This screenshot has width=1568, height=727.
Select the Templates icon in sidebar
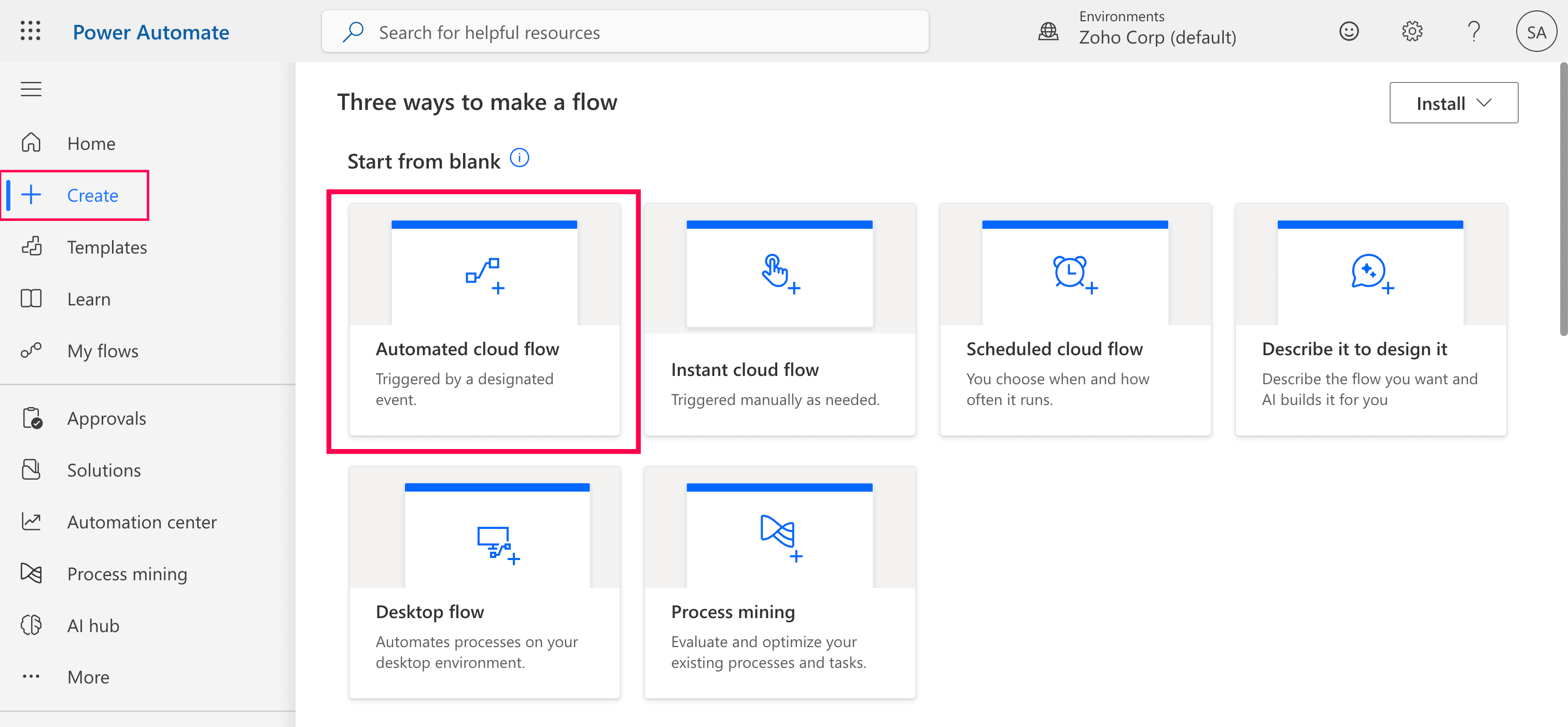[31, 247]
